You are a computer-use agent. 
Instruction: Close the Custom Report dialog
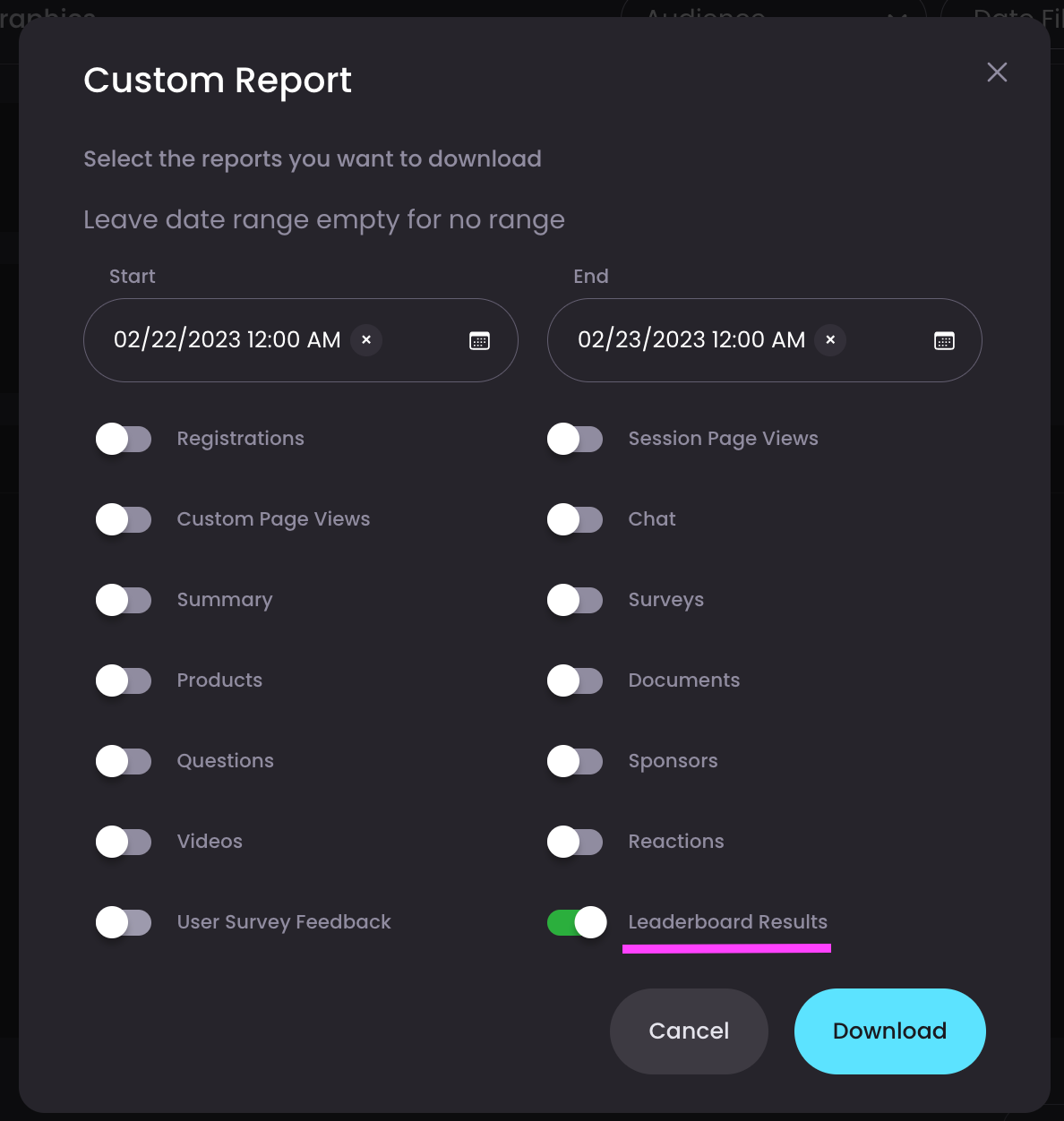997,73
